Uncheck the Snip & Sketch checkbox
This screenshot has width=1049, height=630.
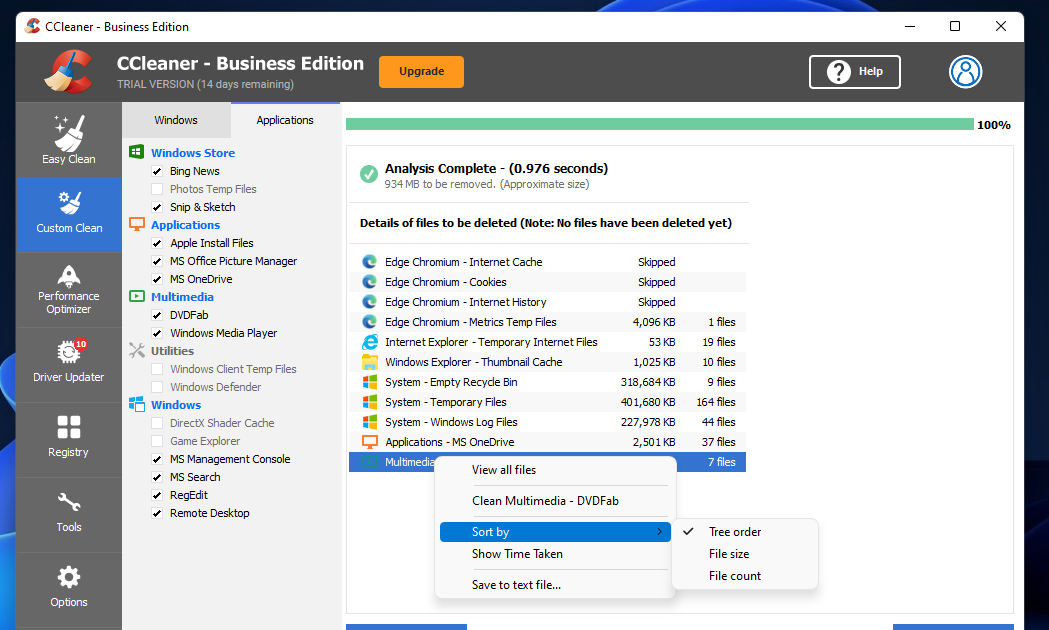(157, 207)
